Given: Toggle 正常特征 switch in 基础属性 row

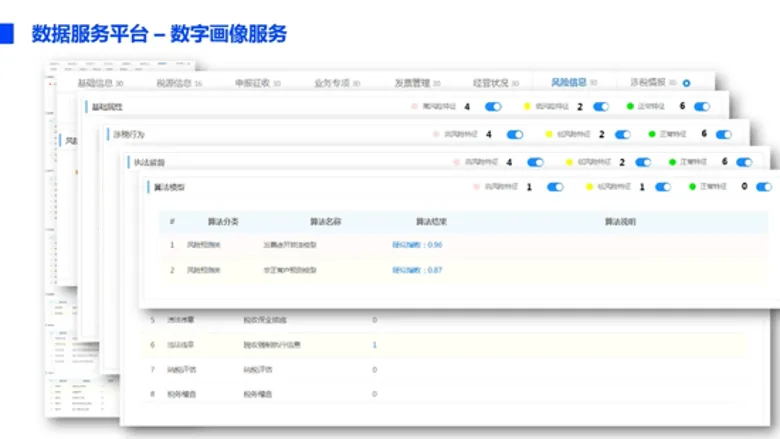Looking at the screenshot, I should coord(702,106).
